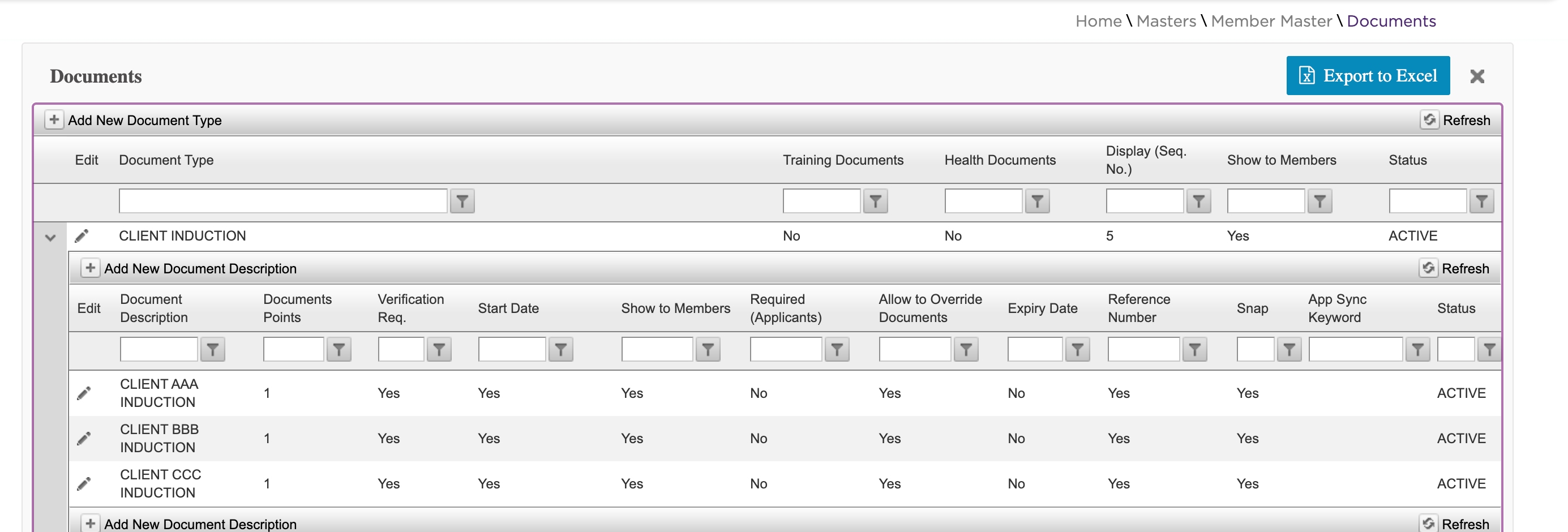Image resolution: width=1568 pixels, height=532 pixels.
Task: Click Reference Number filter text box
Action: pyautogui.click(x=1144, y=349)
